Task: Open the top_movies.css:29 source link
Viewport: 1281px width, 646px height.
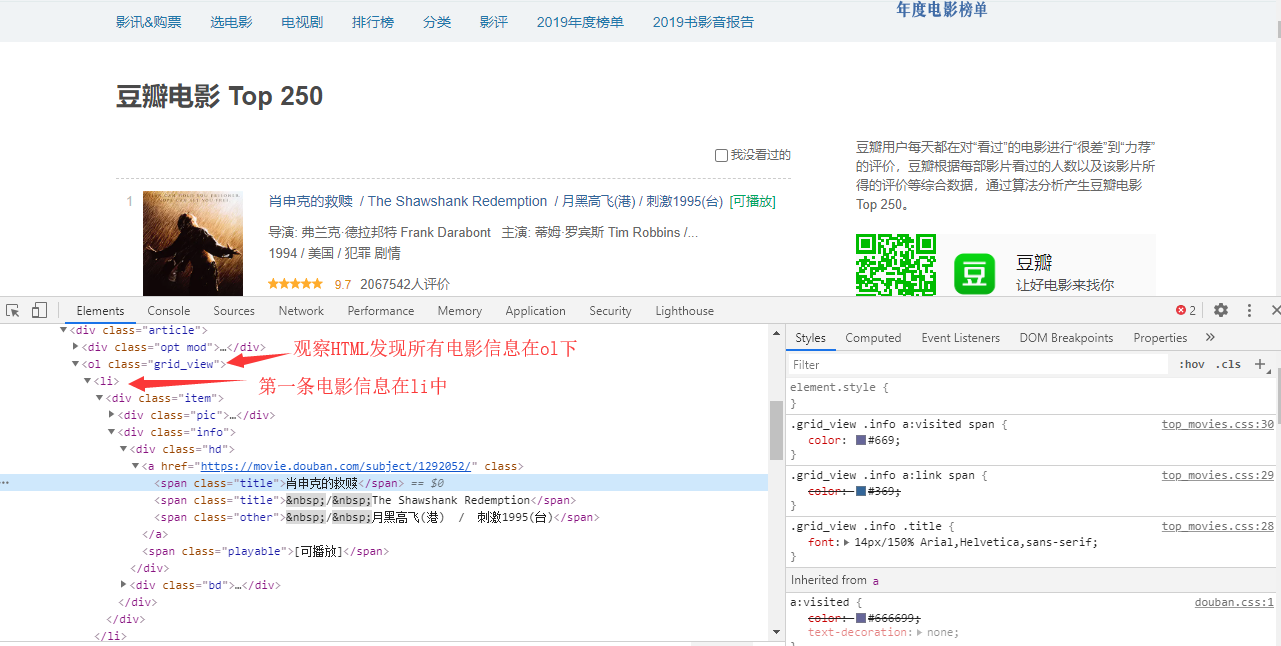Action: 1217,475
